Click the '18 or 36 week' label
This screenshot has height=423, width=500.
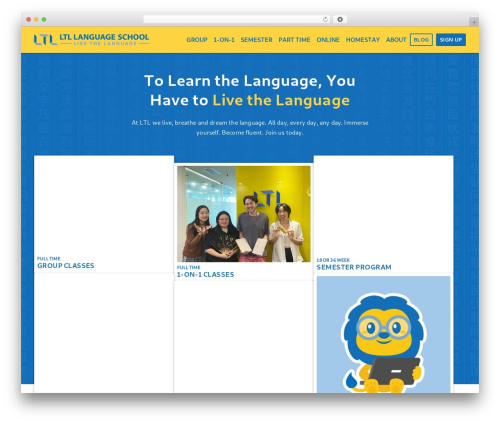click(x=333, y=260)
